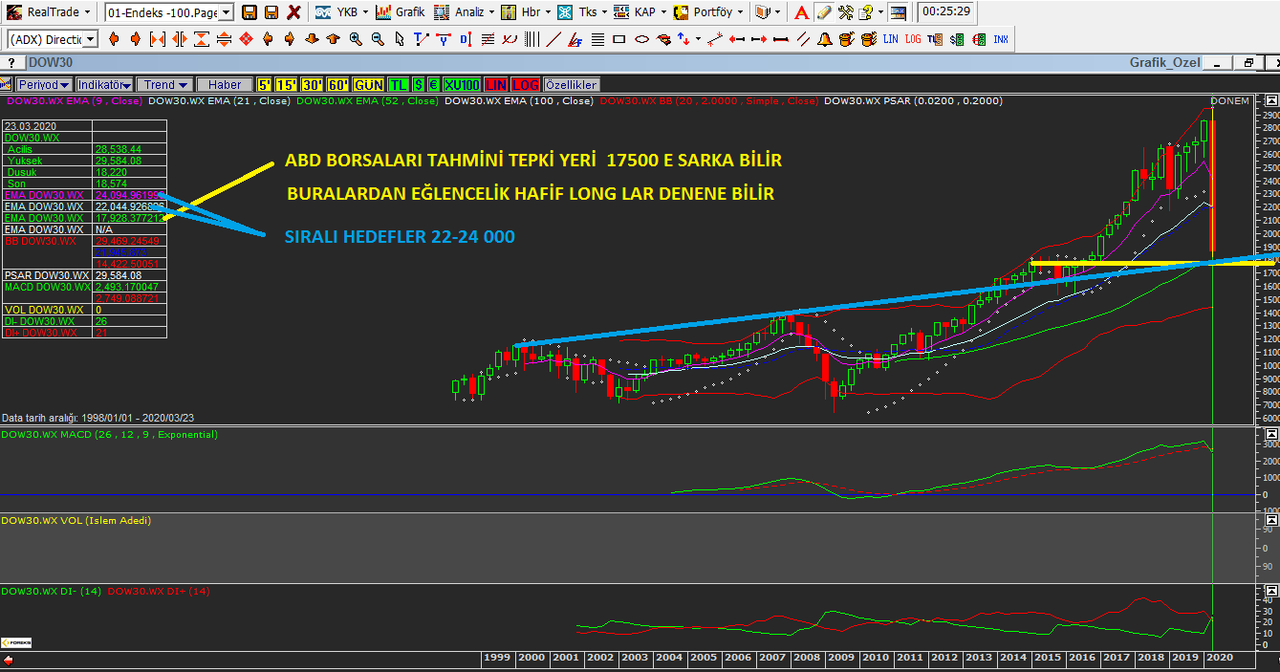
Task: Switch chart currency to green $ button
Action: pyautogui.click(x=418, y=85)
